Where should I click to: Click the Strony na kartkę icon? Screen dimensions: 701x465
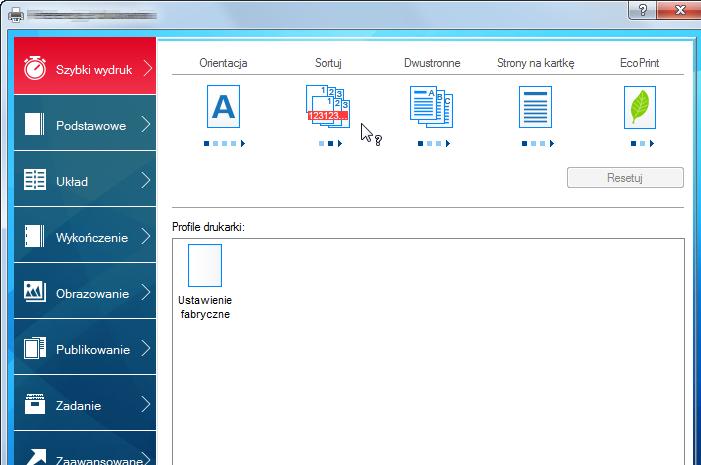coord(535,107)
